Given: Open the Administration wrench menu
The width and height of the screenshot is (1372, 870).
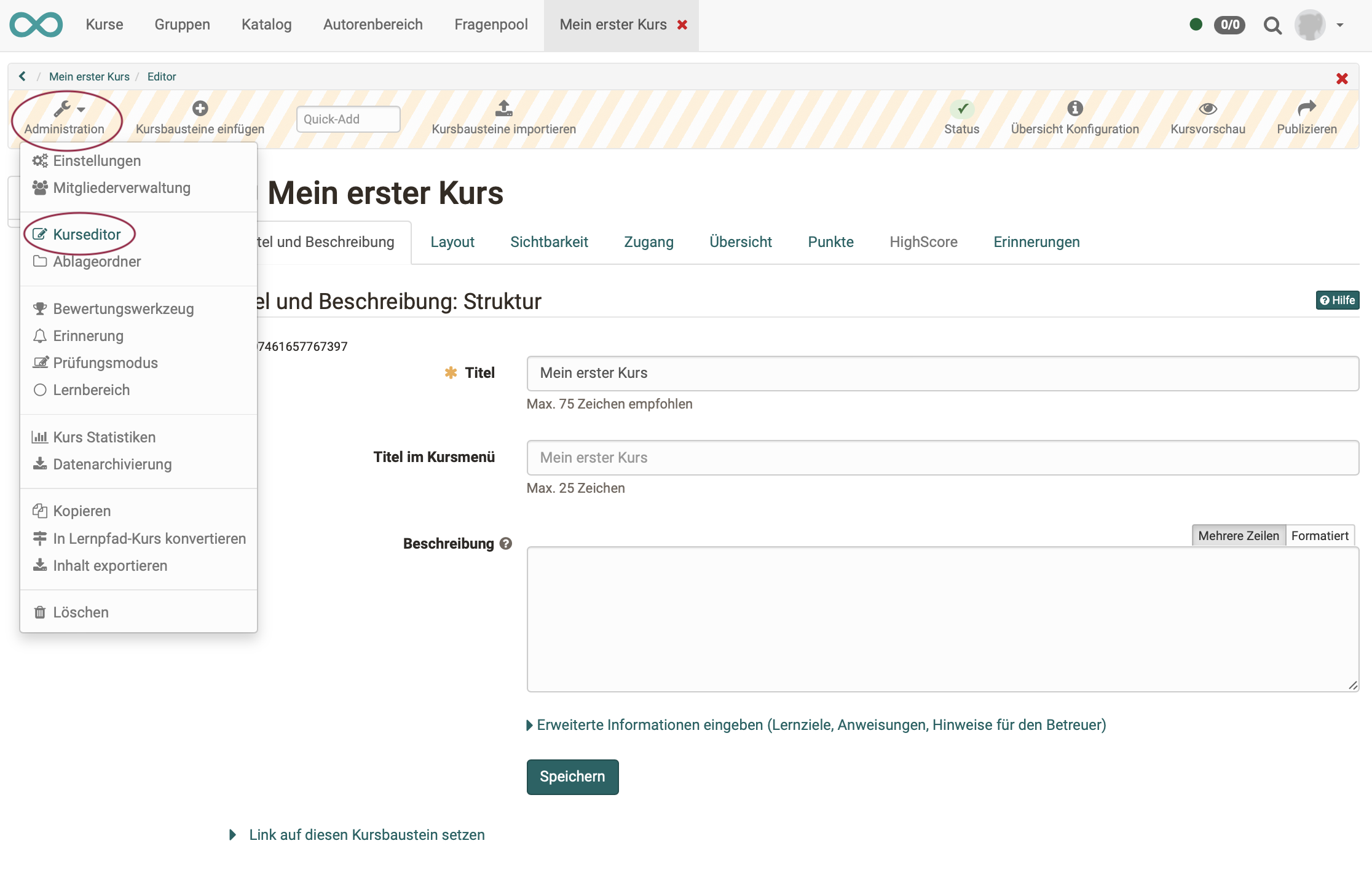Looking at the screenshot, I should coord(65,119).
